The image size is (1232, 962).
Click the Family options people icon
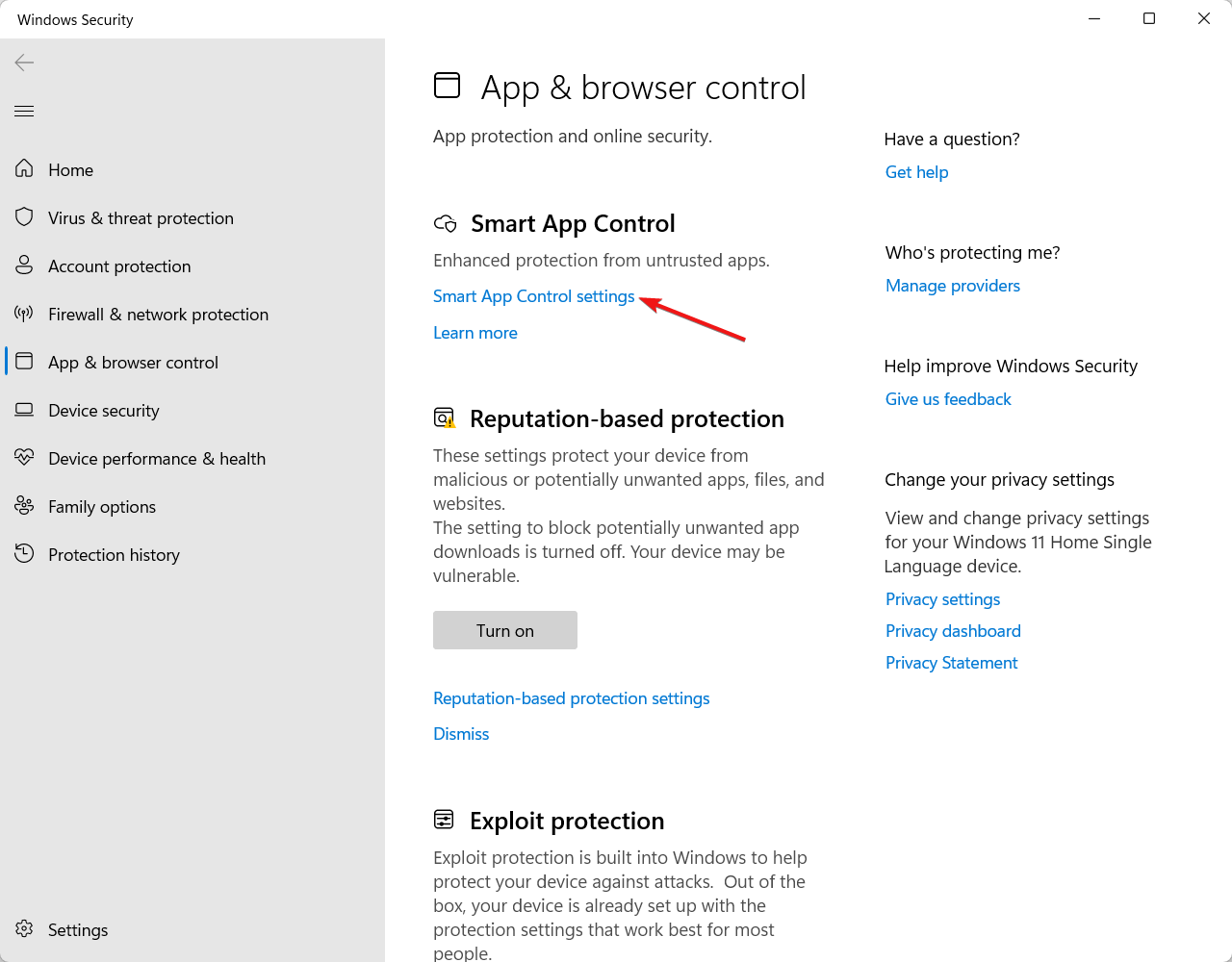click(24, 506)
